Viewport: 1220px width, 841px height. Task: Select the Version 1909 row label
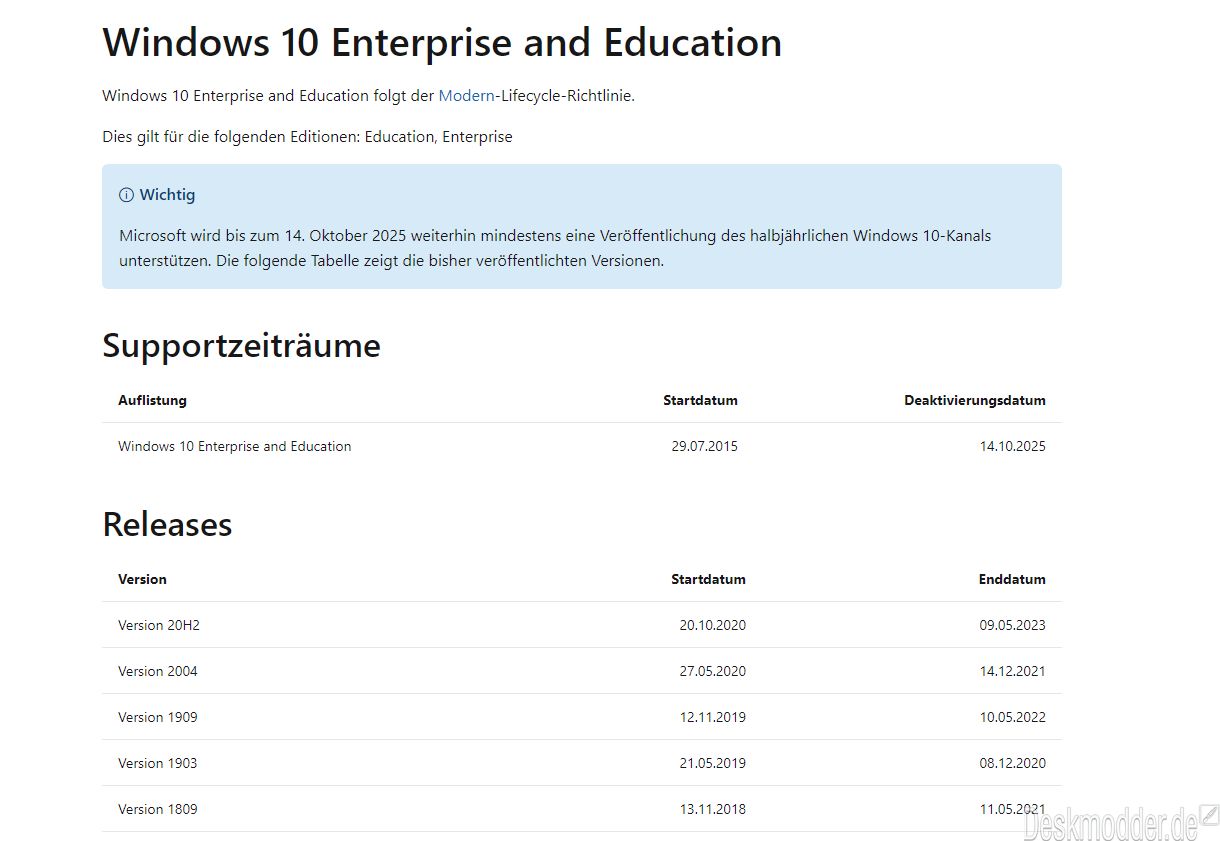click(158, 717)
